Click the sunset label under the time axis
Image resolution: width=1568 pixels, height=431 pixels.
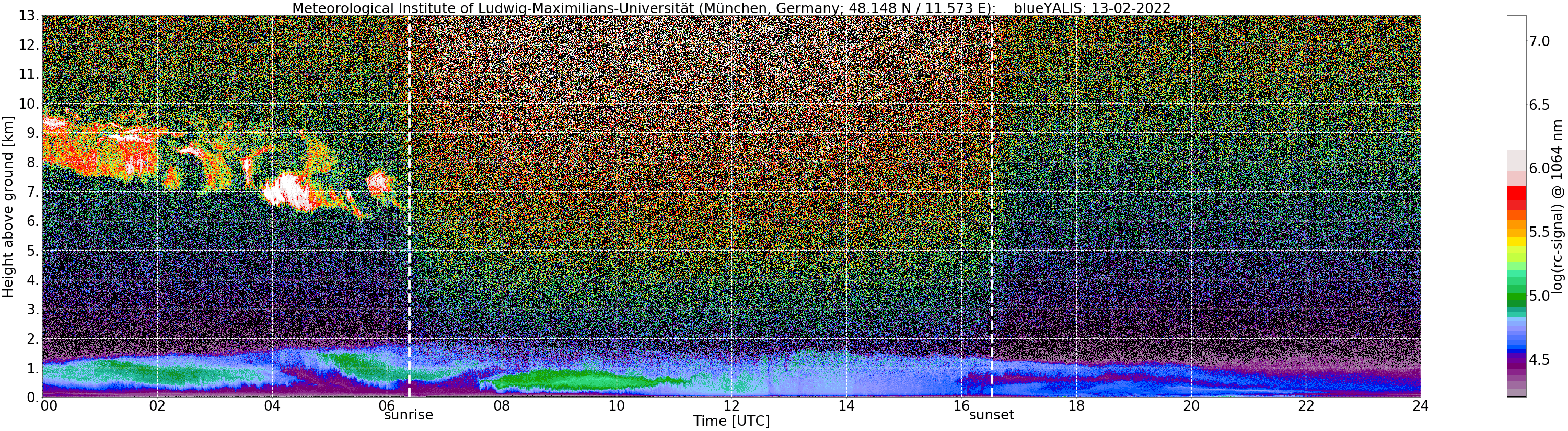coord(992,415)
